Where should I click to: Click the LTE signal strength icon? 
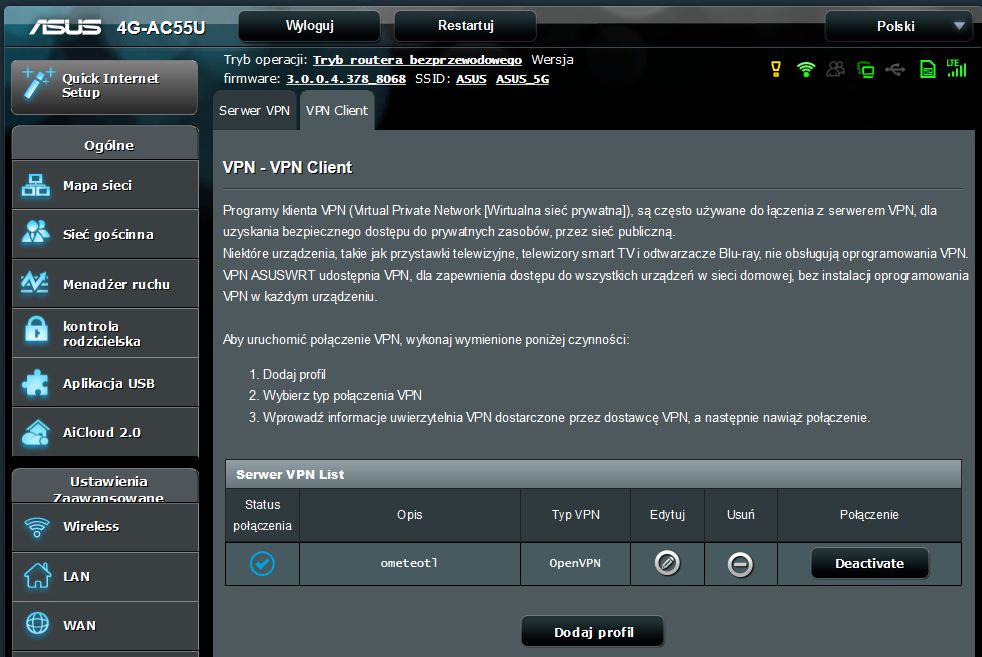(x=956, y=68)
